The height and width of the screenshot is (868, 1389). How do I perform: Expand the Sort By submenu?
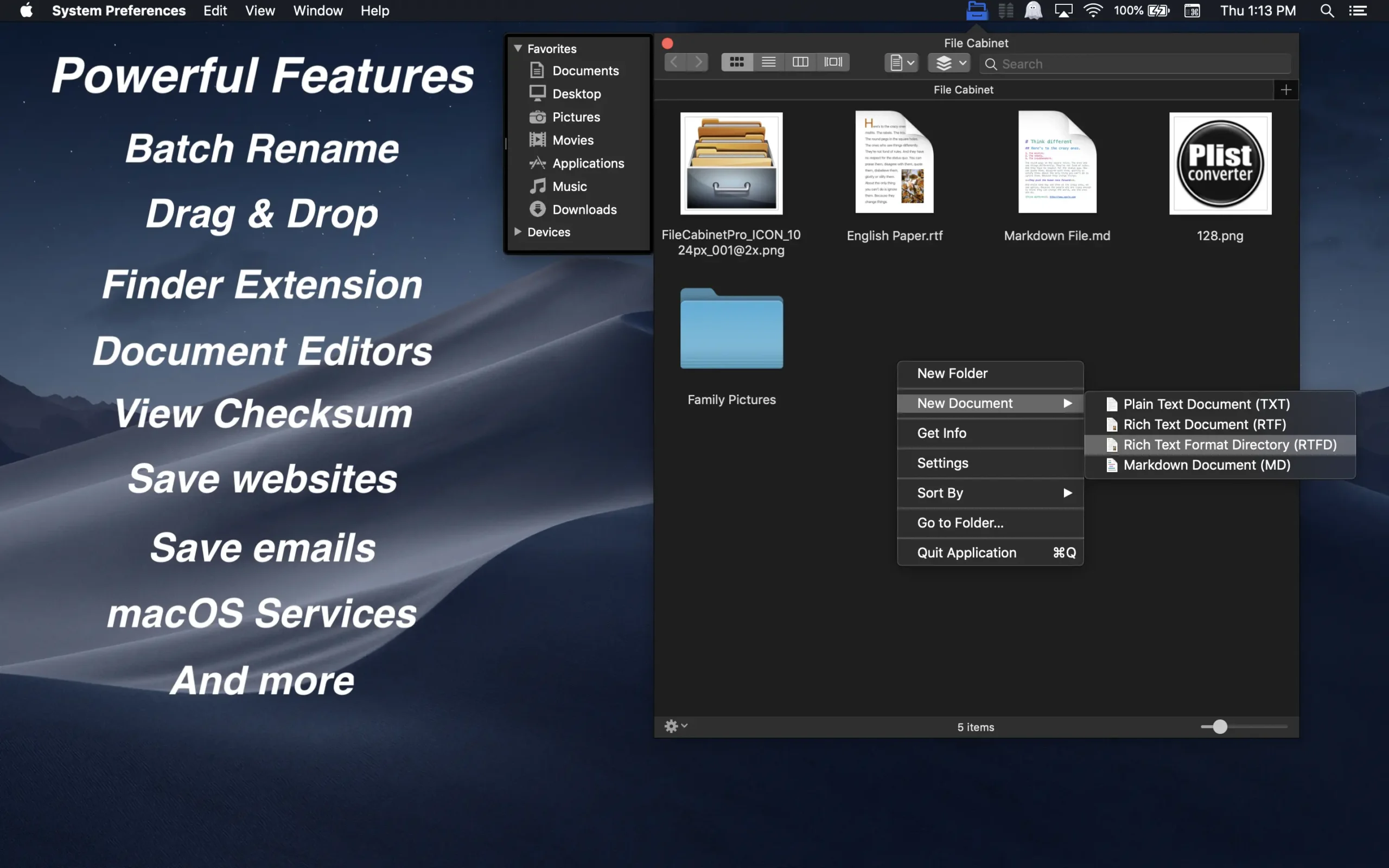coord(990,493)
